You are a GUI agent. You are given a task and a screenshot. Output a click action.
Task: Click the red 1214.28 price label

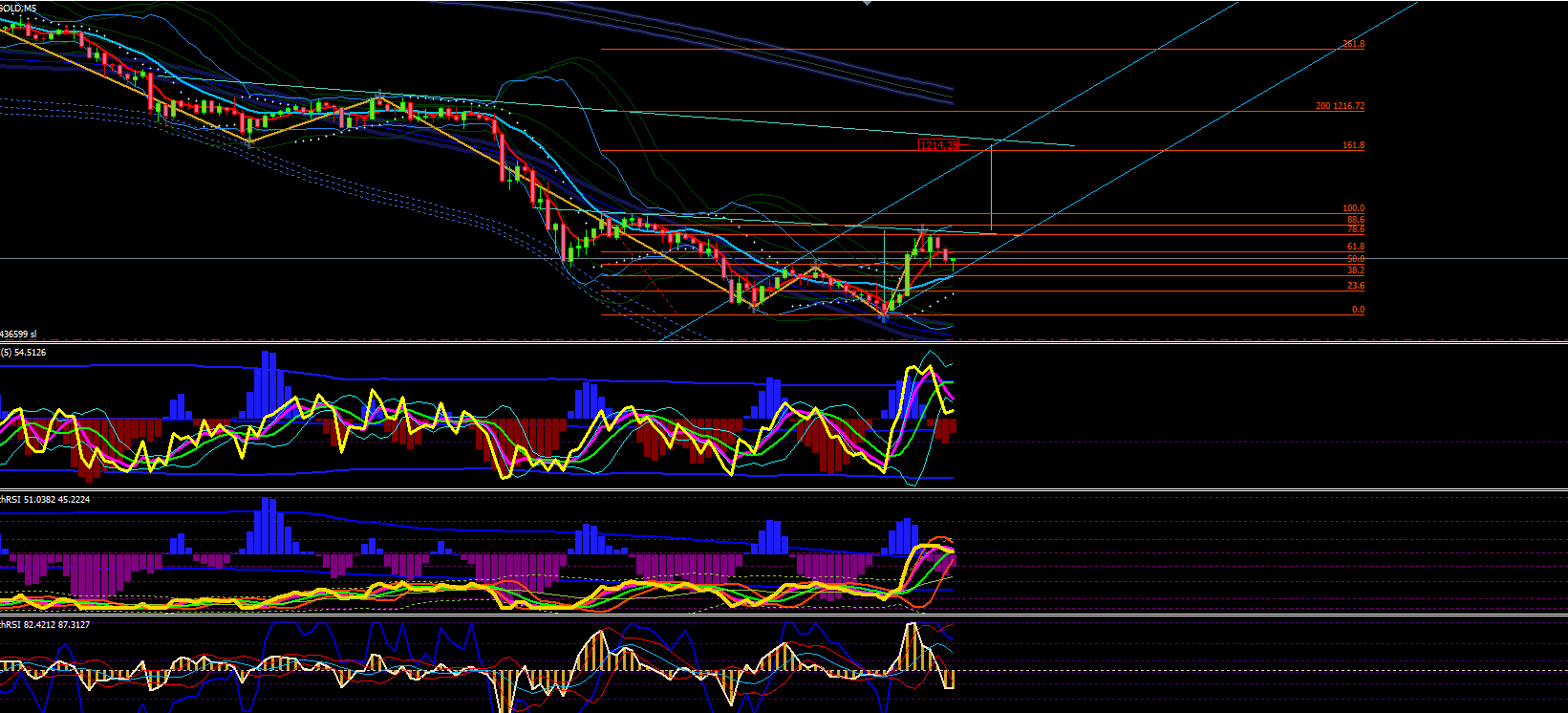point(938,145)
